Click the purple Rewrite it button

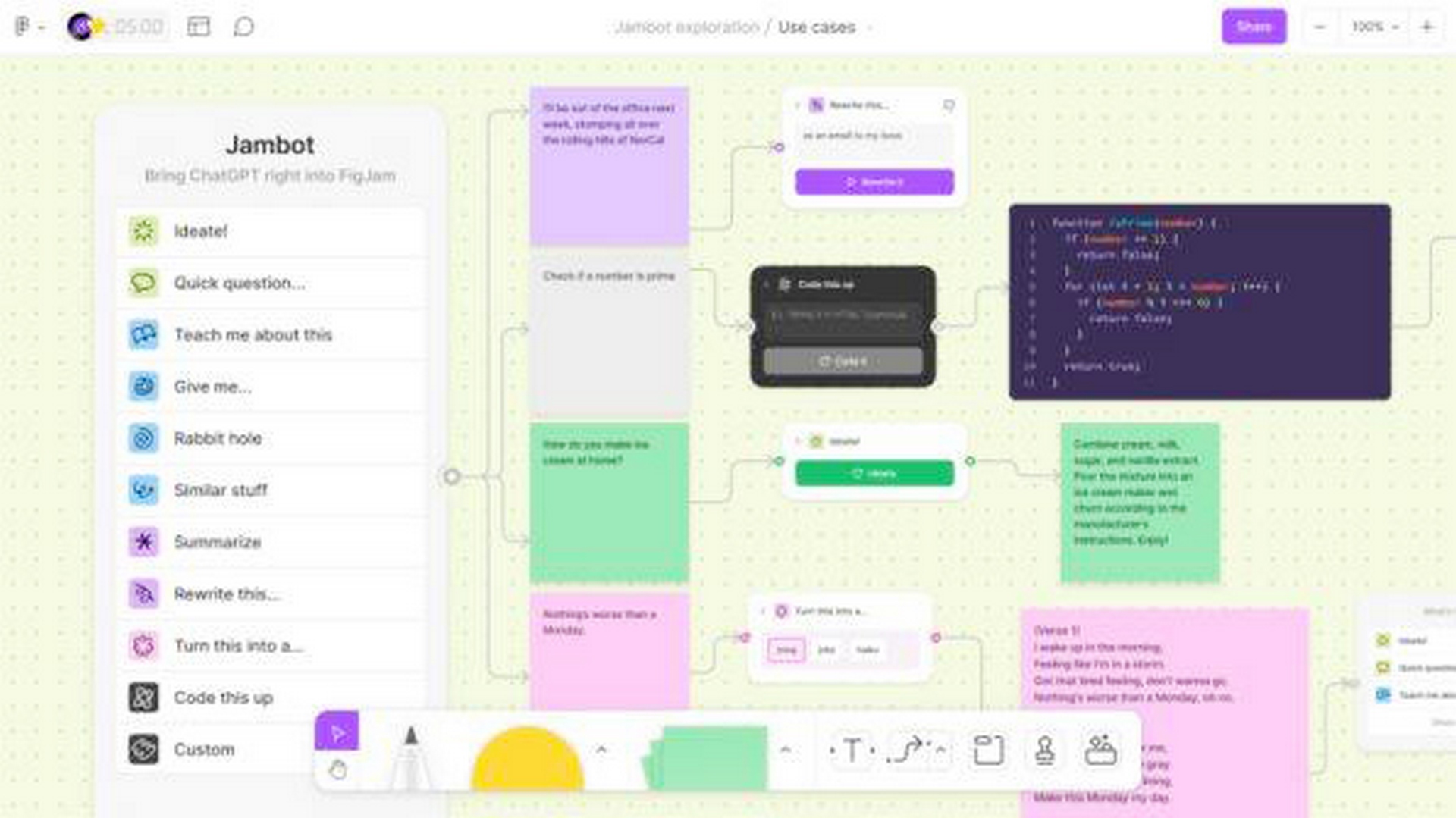(874, 182)
